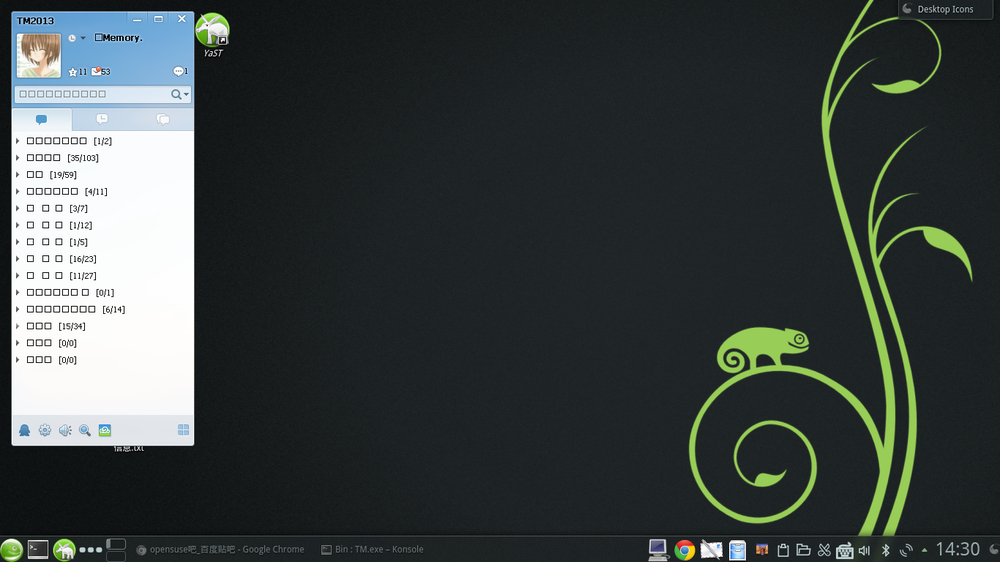Select the group row labeled [15/34]

103,326
